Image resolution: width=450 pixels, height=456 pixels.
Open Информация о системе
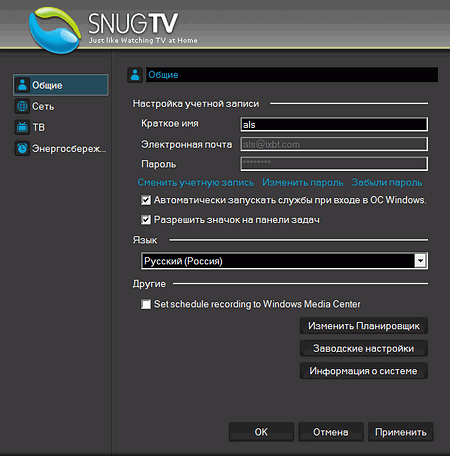(364, 371)
